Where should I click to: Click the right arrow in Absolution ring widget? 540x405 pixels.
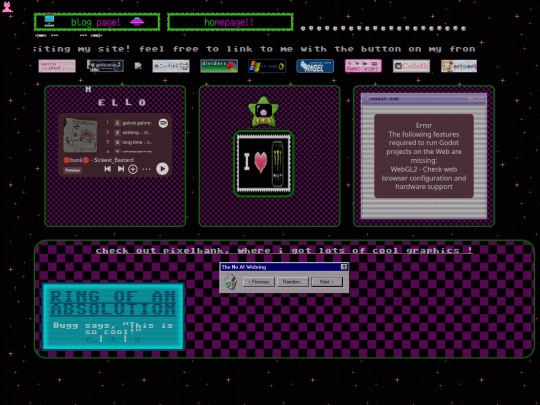pos(137,339)
